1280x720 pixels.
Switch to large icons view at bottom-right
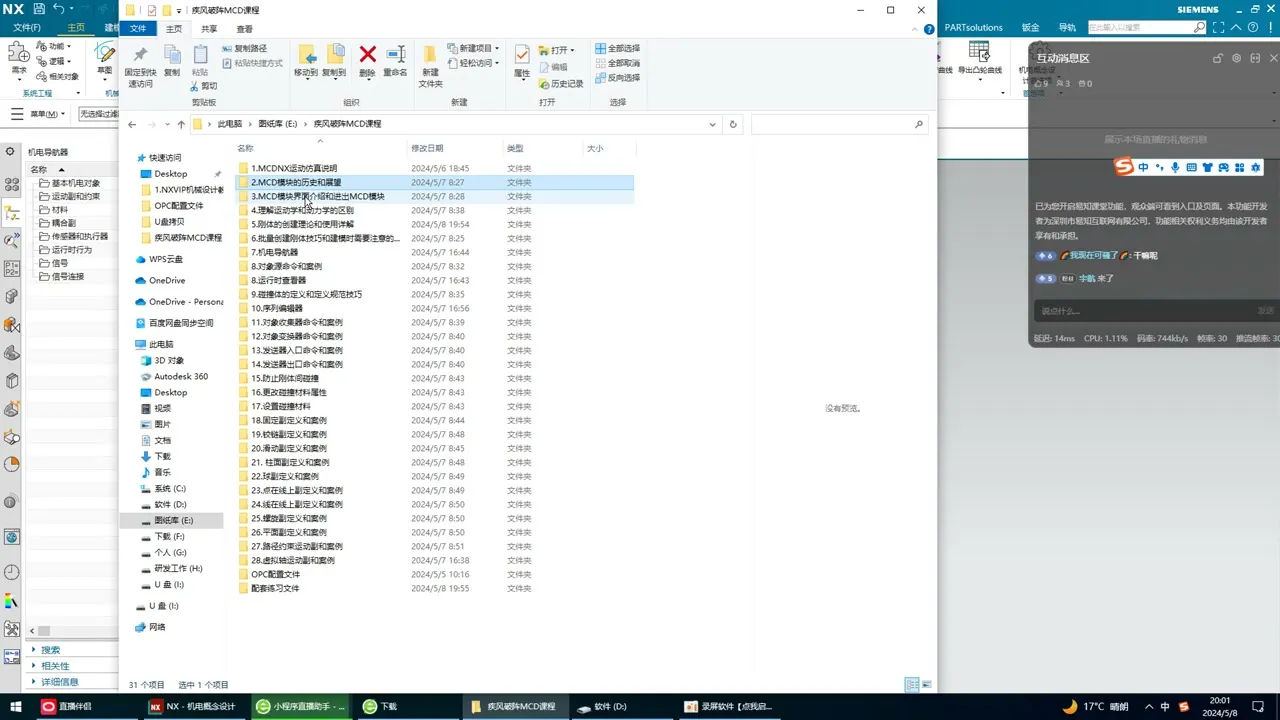pos(927,685)
